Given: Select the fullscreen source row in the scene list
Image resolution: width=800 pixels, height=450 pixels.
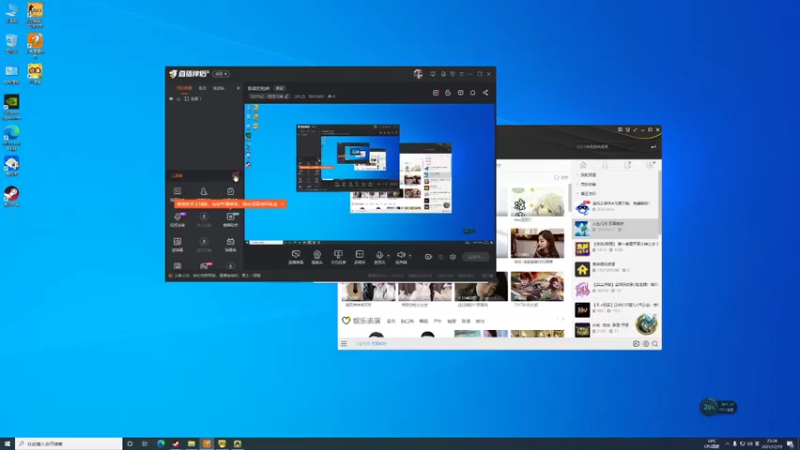Looking at the screenshot, I should 204,99.
